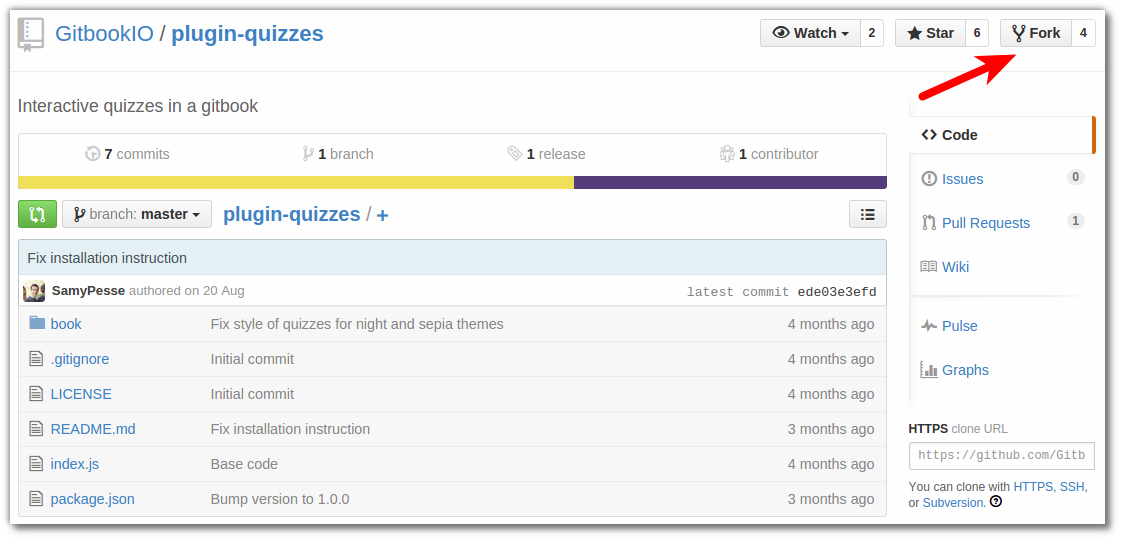The width and height of the screenshot is (1121, 540).
Task: Click the file icon beside README.md
Action: 36,429
